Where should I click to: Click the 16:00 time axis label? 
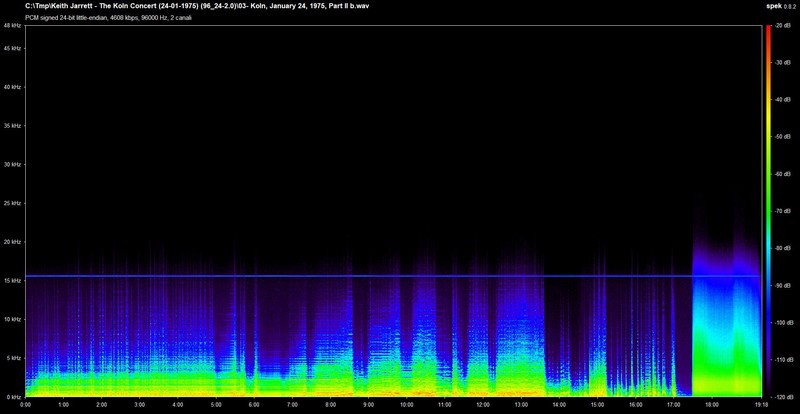[x=636, y=404]
